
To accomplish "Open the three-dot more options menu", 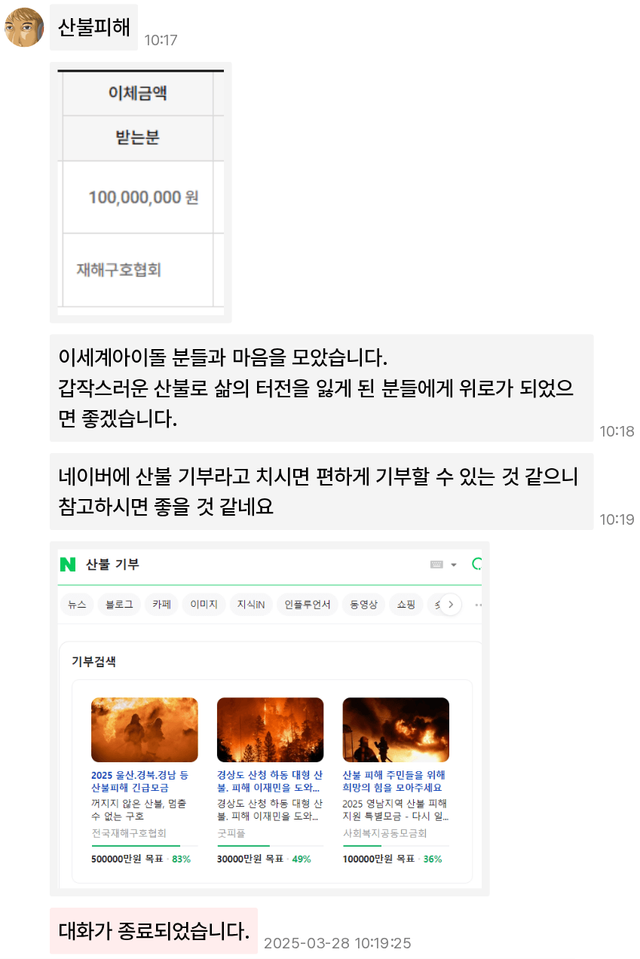I will point(478,605).
